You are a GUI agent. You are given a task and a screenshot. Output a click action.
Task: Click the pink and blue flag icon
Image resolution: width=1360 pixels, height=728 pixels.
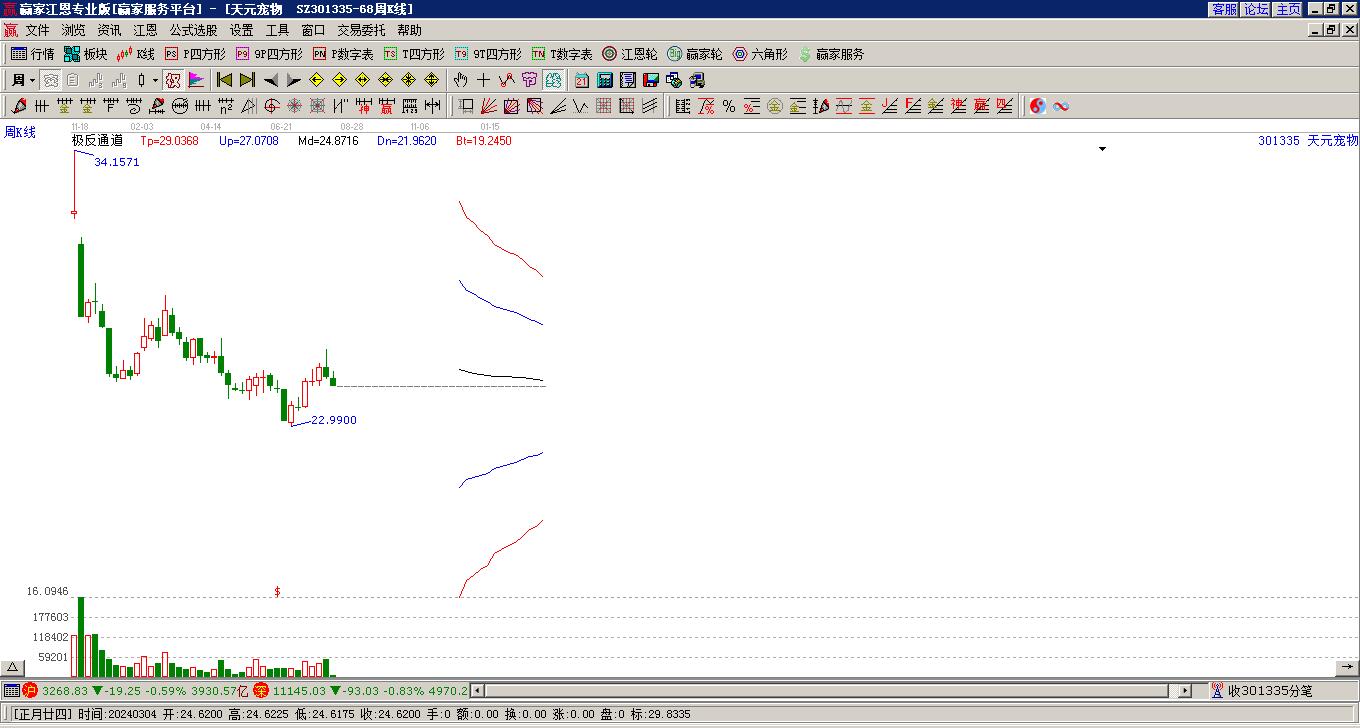[196, 80]
